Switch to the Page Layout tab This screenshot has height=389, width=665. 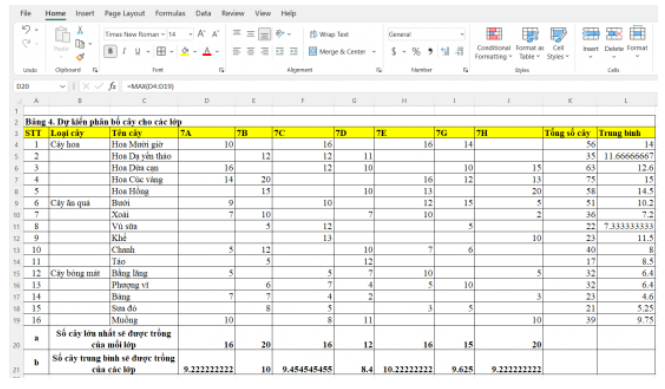[125, 13]
